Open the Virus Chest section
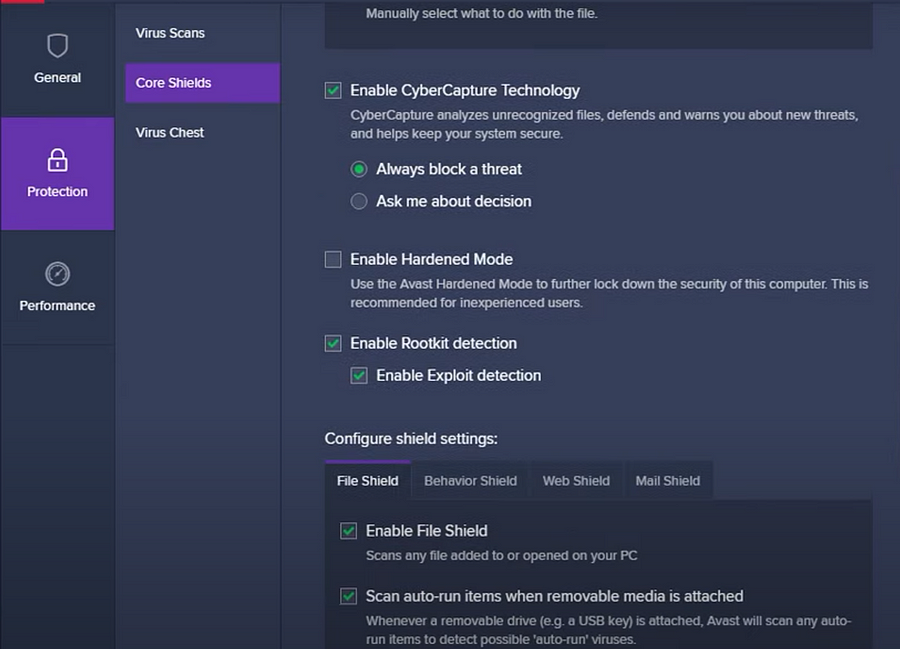This screenshot has height=649, width=900. click(x=169, y=133)
